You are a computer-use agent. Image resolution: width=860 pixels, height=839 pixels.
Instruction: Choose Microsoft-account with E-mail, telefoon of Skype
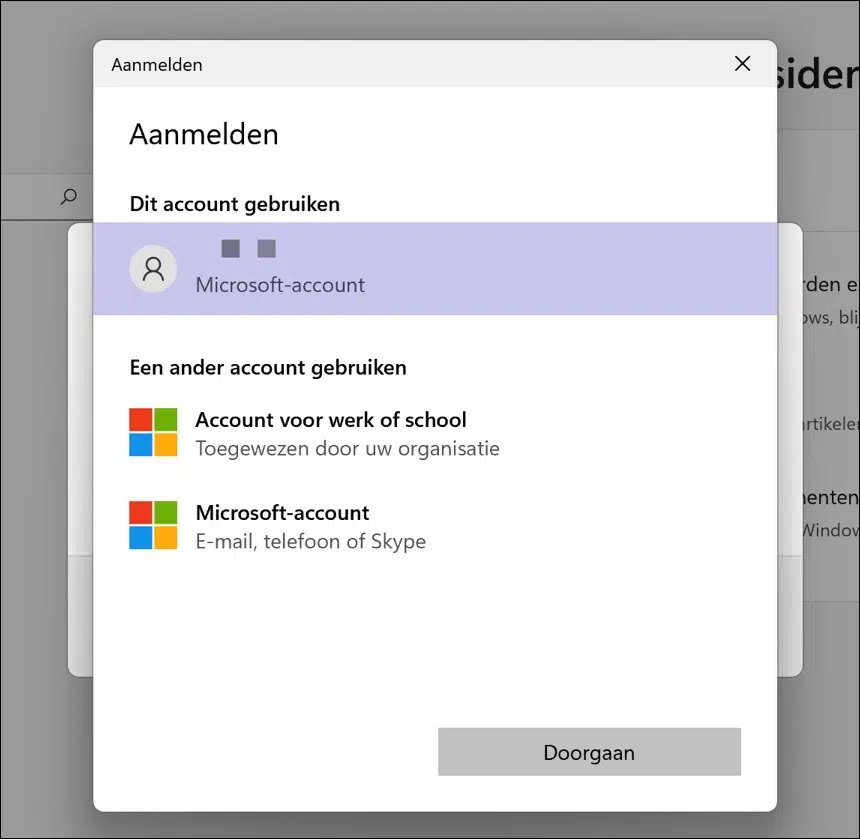tap(435, 526)
